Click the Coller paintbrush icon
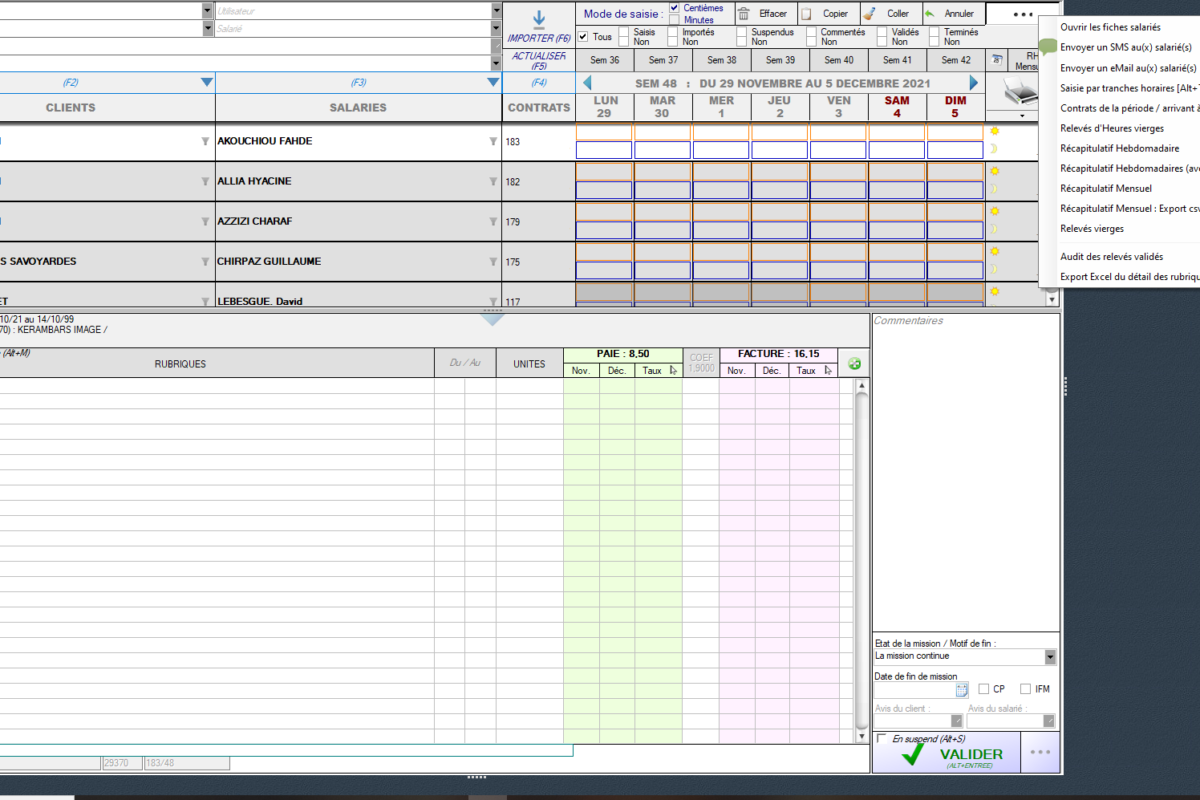Viewport: 1200px width, 800px height. tap(869, 14)
